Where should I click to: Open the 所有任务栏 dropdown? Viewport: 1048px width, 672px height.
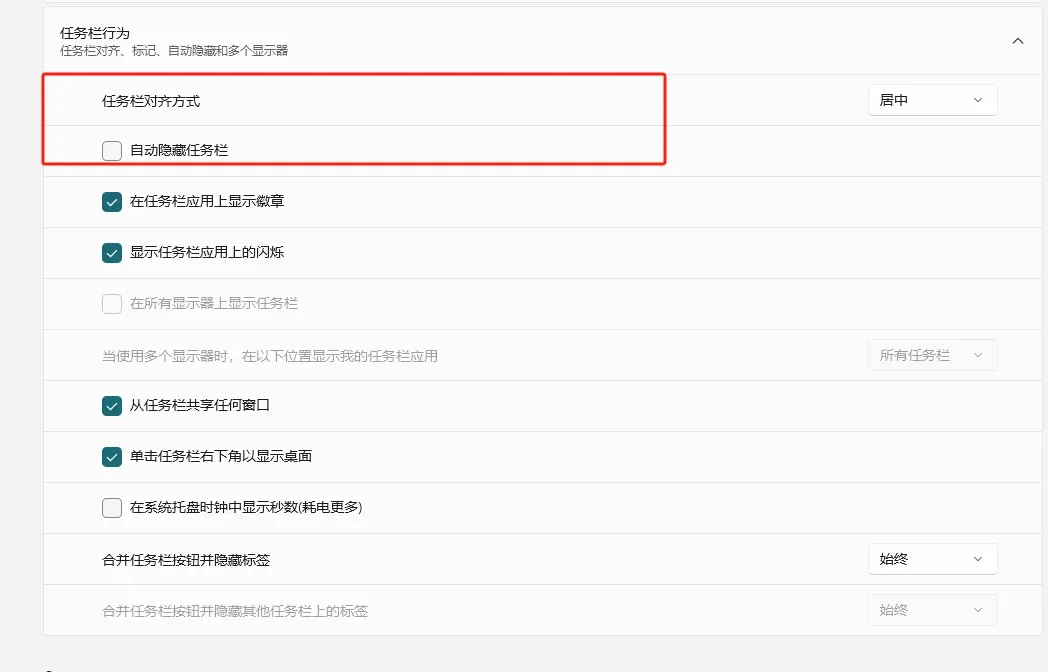click(932, 355)
